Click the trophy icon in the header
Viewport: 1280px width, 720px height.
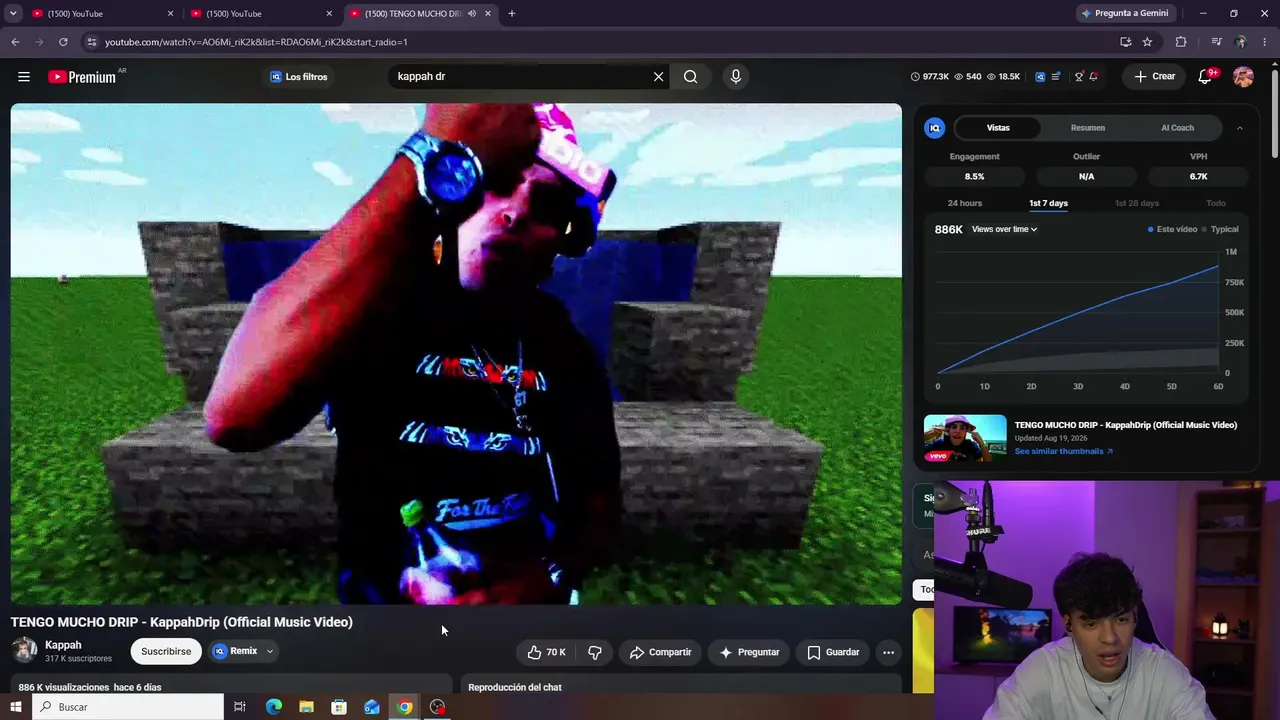pos(1079,77)
